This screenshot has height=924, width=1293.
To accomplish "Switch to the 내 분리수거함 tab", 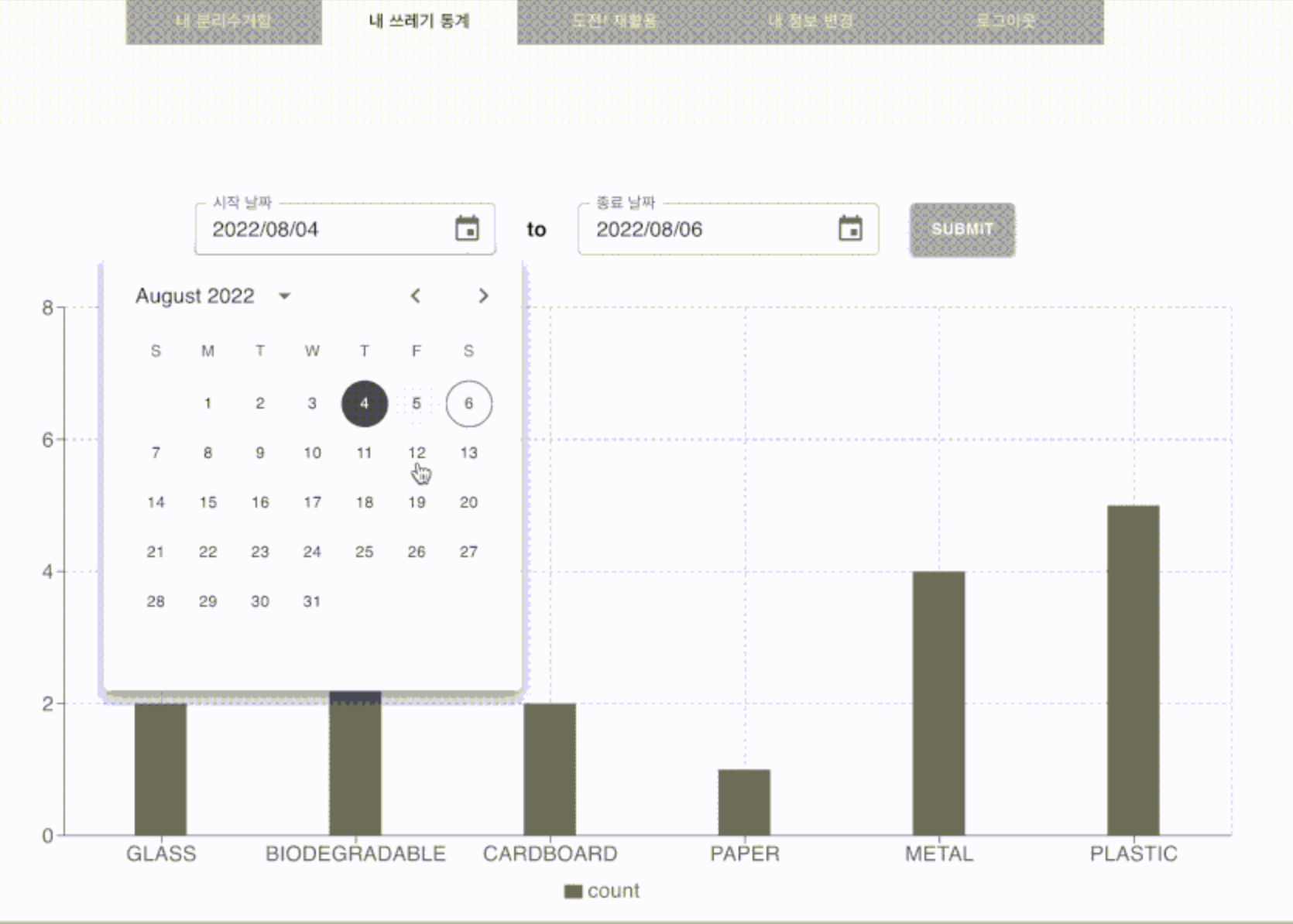I will coord(224,21).
